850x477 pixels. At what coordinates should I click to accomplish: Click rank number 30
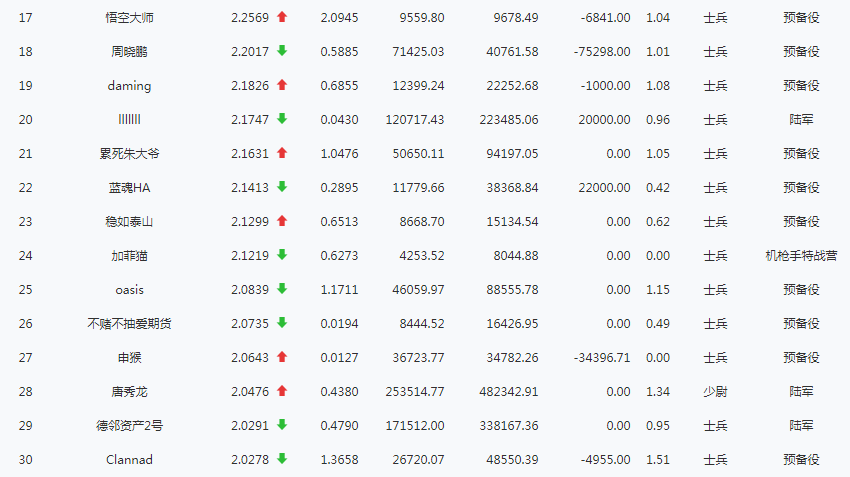tap(25, 460)
